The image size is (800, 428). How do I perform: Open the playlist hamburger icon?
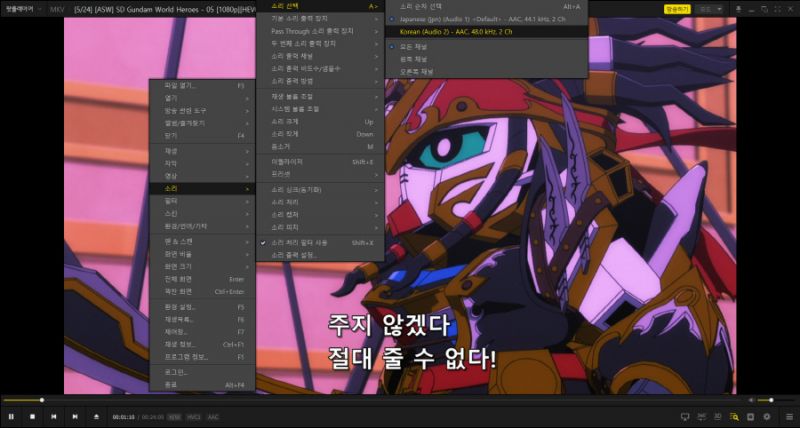coord(789,416)
